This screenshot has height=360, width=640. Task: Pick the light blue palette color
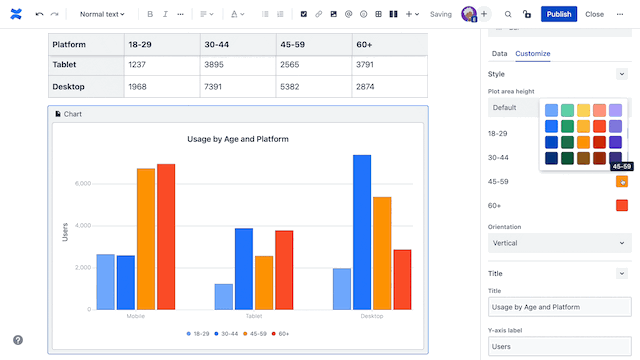(x=551, y=110)
